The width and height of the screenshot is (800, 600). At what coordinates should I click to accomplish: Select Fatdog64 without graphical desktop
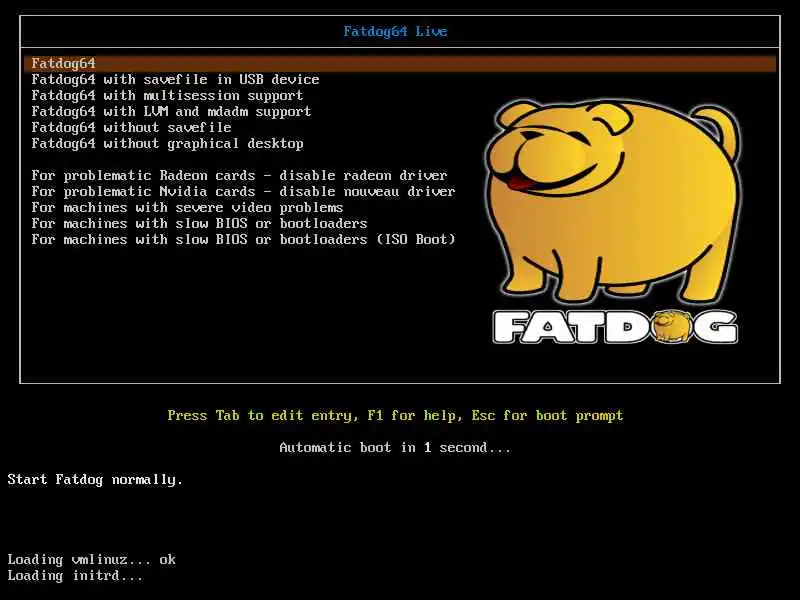coord(167,144)
